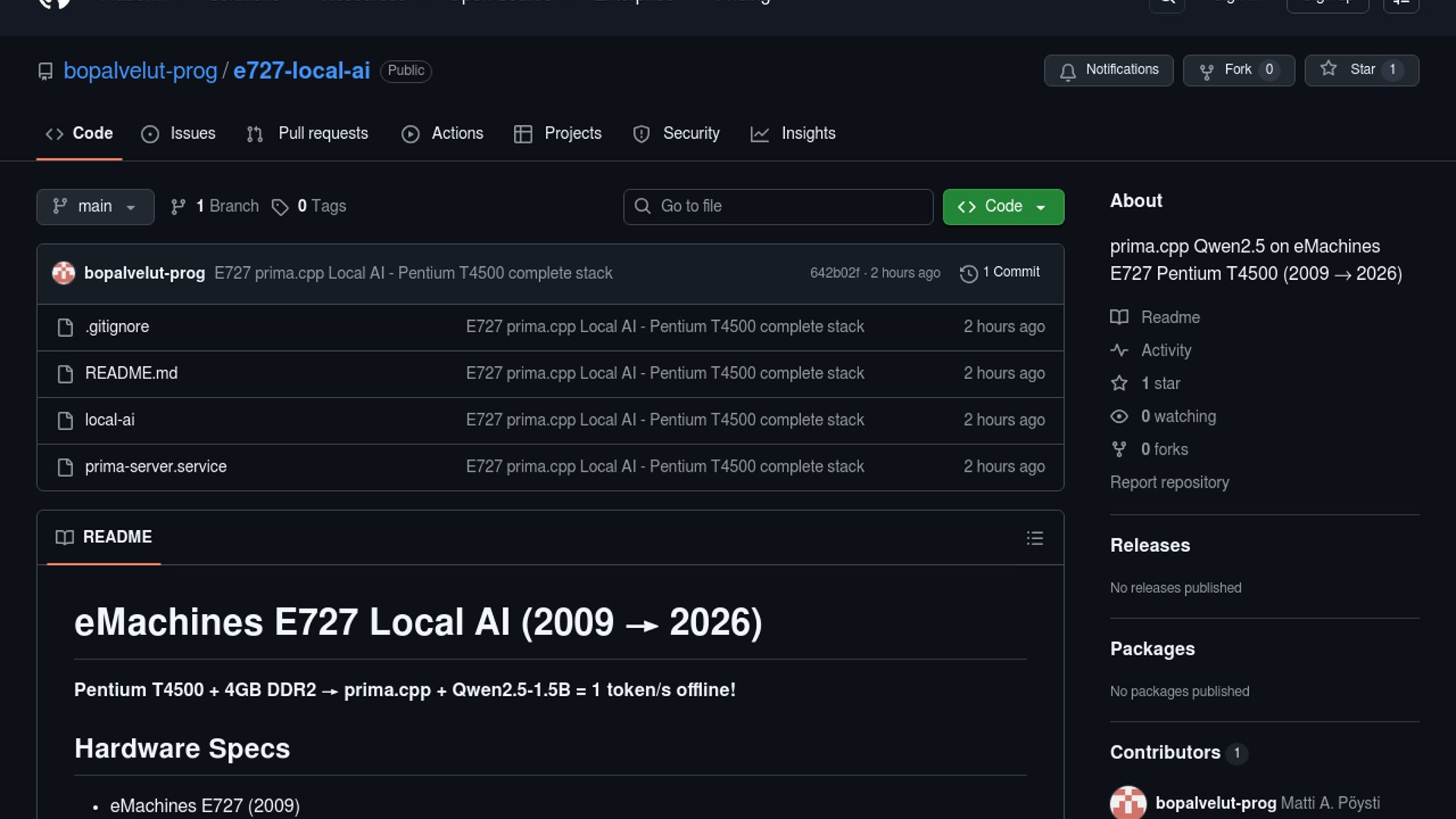
Task: Click the README outline list icon
Action: [x=1034, y=538]
